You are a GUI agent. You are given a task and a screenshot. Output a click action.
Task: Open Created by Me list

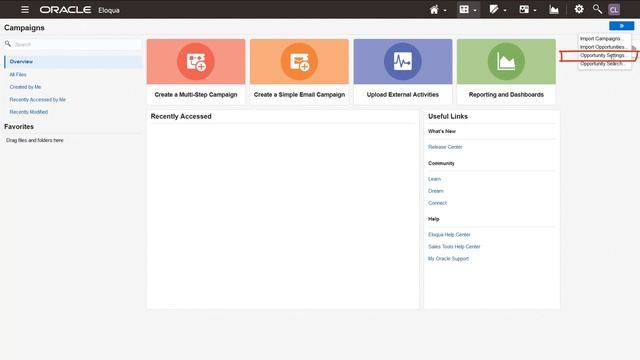coord(25,87)
